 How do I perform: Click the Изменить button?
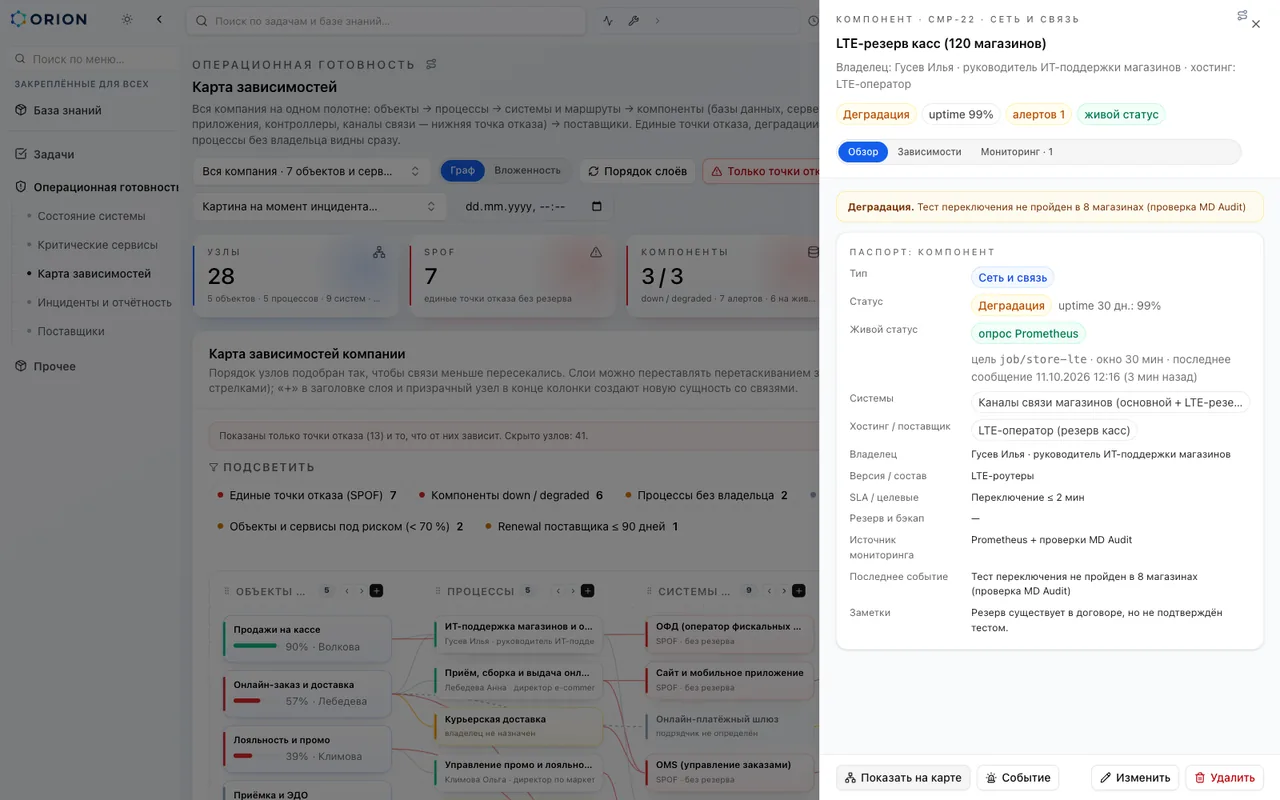point(1135,778)
